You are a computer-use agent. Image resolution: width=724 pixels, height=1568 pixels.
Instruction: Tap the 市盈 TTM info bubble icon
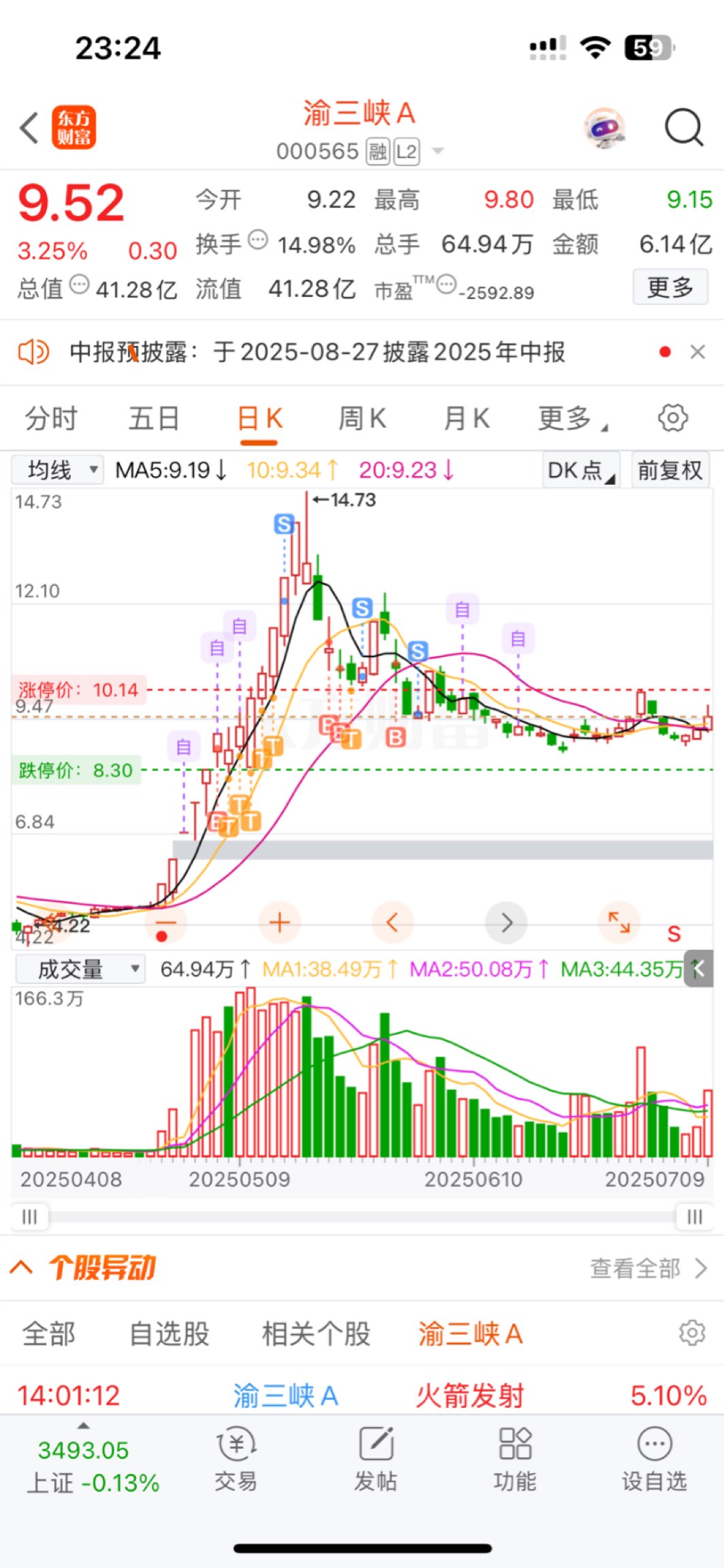pos(446,284)
